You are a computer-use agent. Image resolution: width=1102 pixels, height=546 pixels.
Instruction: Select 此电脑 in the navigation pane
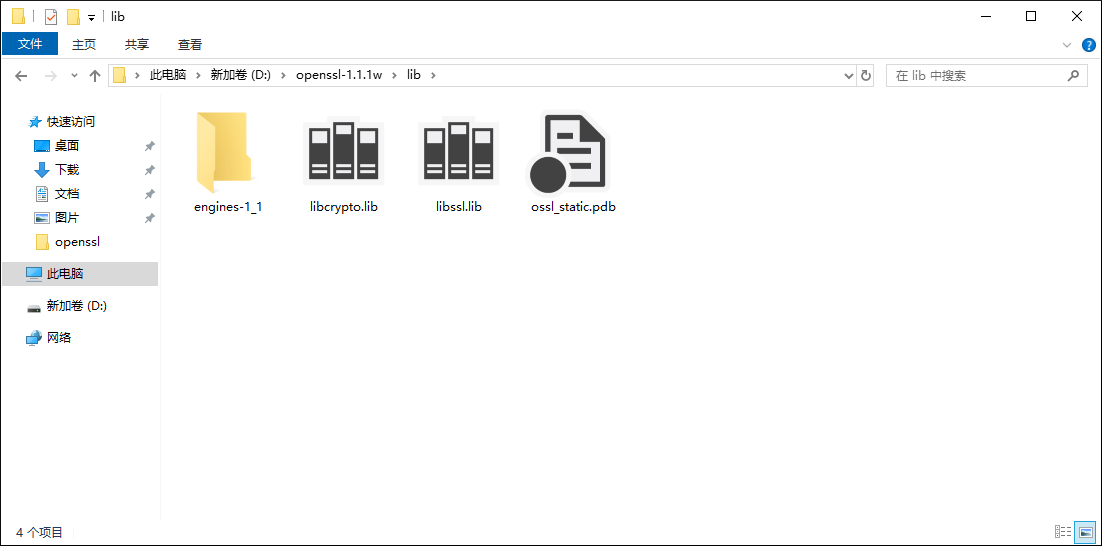[64, 274]
